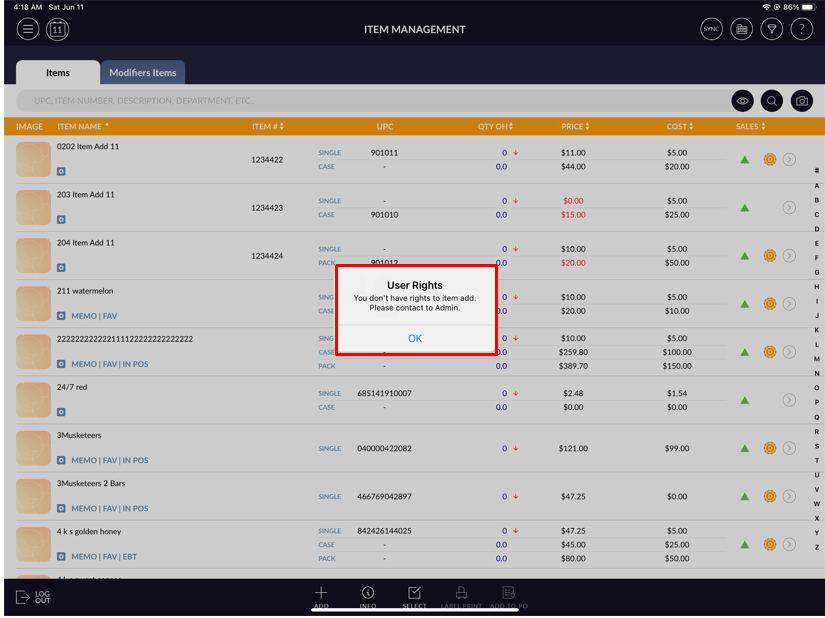Viewport: 825px width, 618px height.
Task: Open gear settings for 3Musketeers item
Action: pos(770,448)
